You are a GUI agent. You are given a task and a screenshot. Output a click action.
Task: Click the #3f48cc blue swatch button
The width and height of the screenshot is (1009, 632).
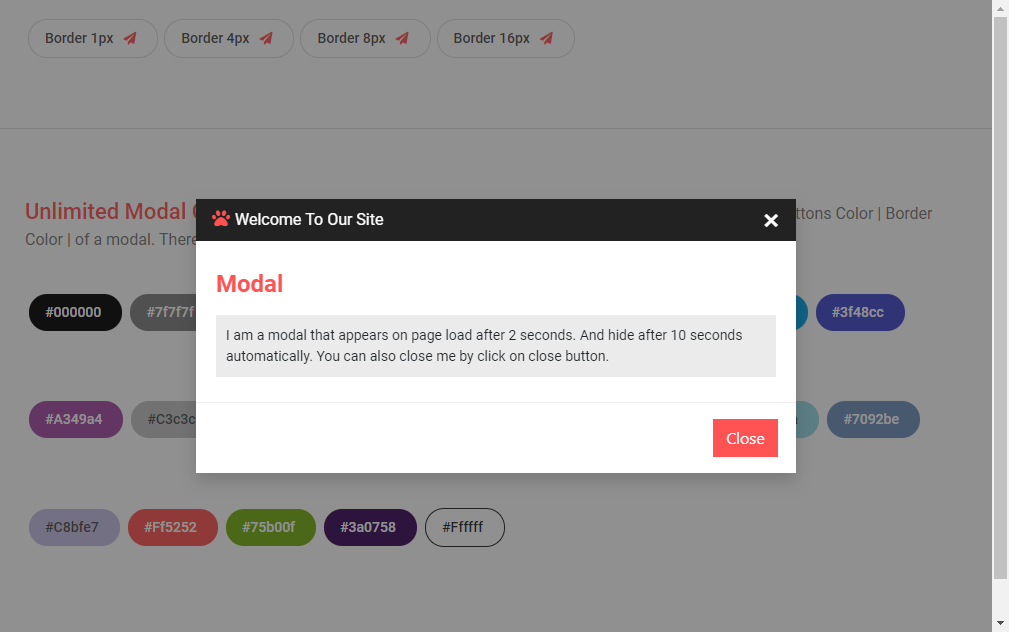pos(860,312)
